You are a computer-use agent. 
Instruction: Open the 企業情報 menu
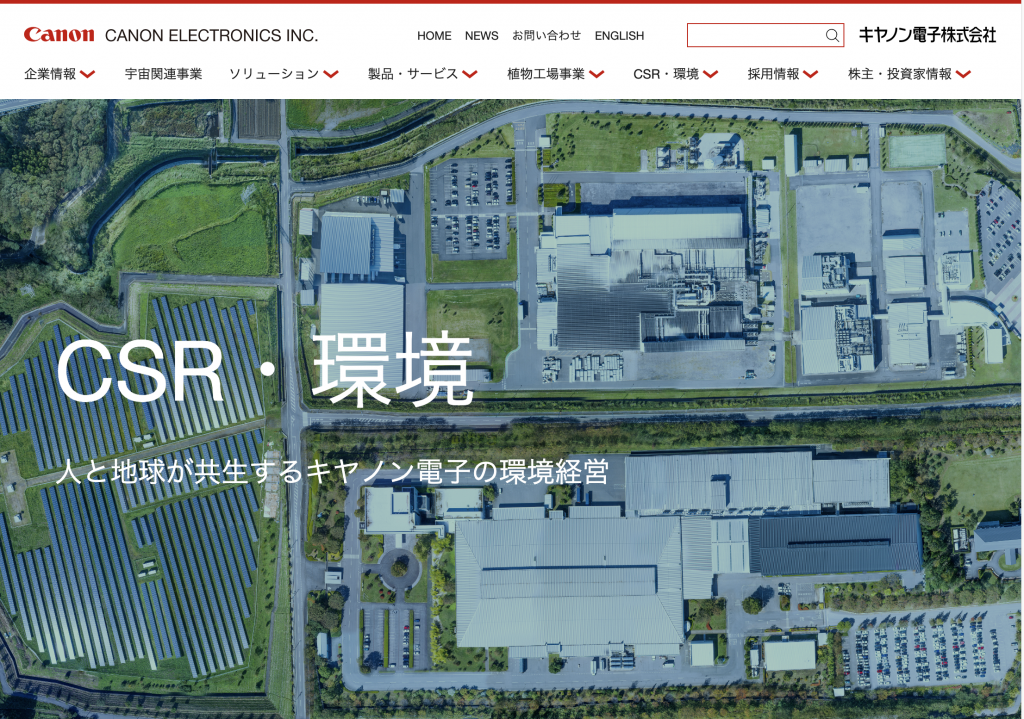pyautogui.click(x=50, y=74)
